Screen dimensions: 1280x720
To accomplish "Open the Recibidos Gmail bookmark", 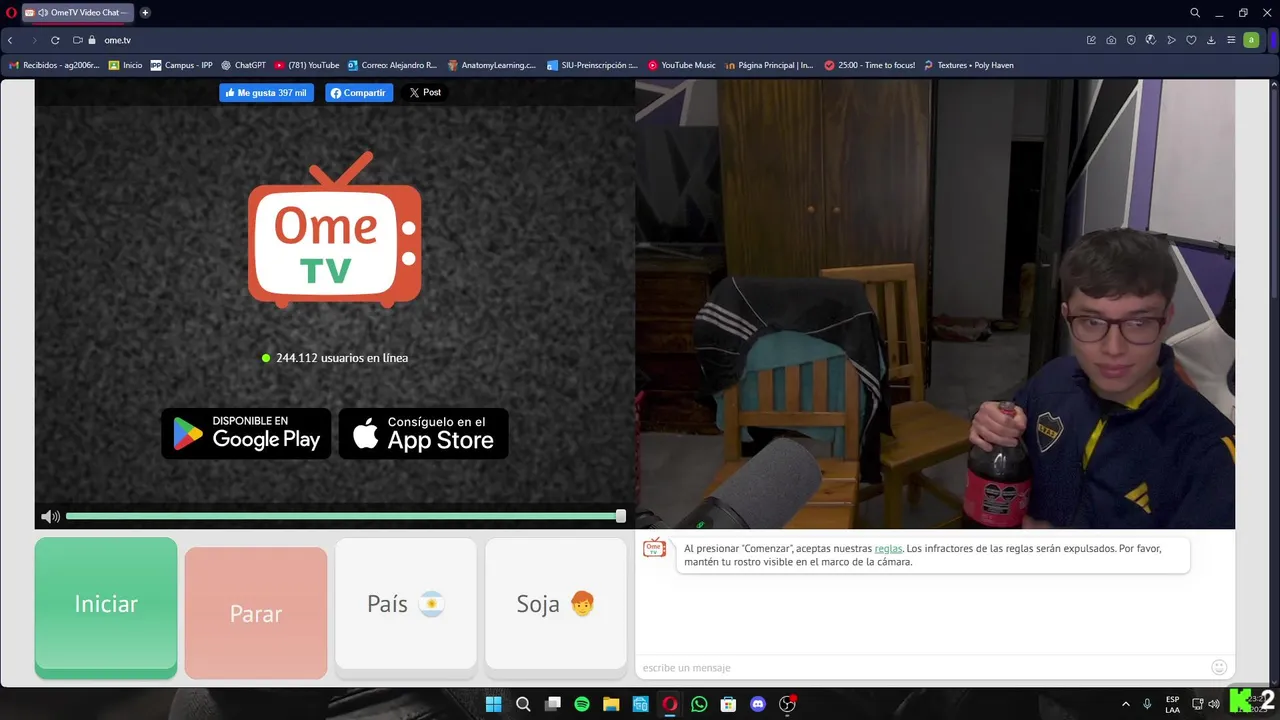I will (54, 65).
